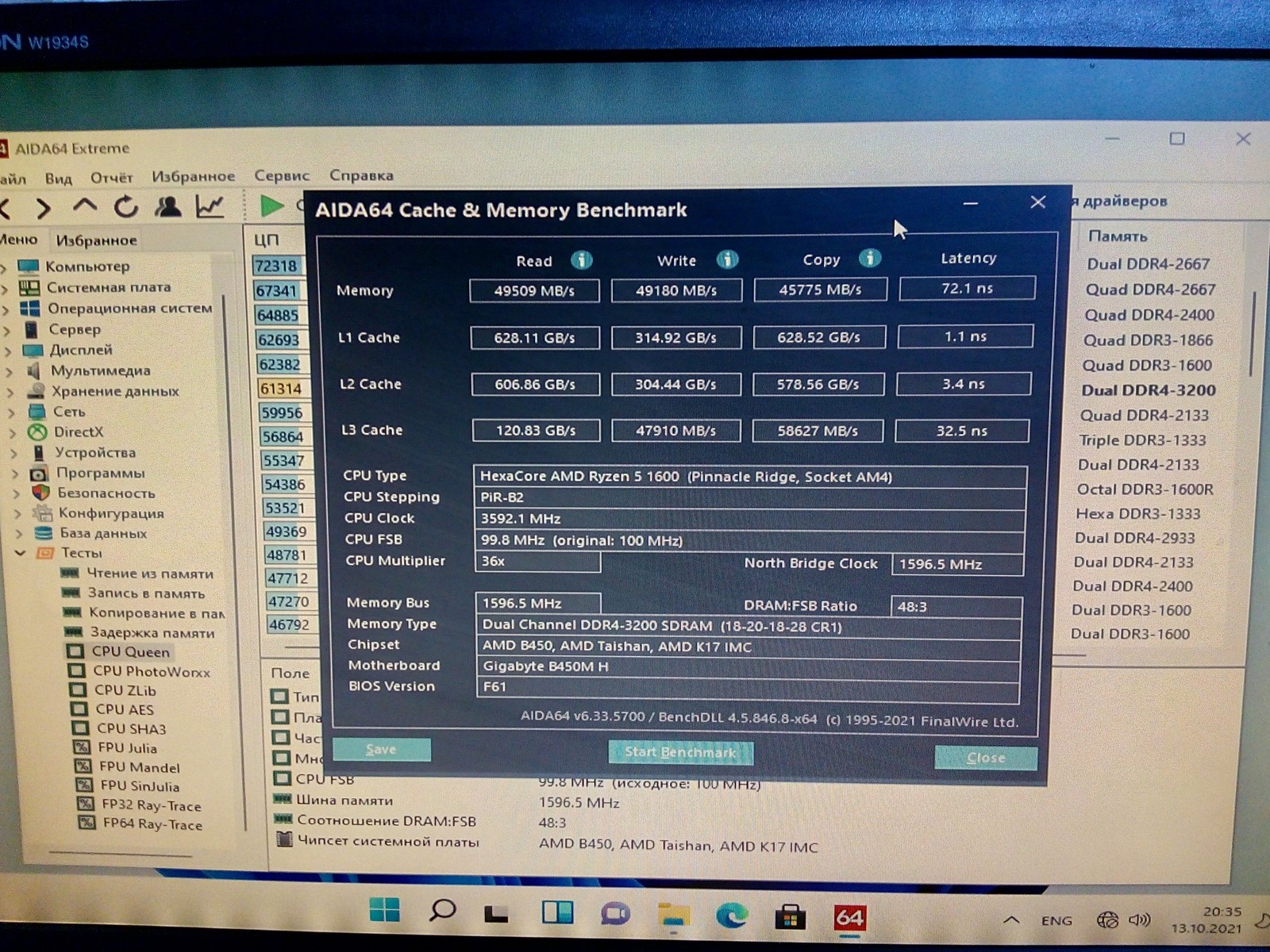Image resolution: width=1270 pixels, height=952 pixels.
Task: Select the CPU AES test
Action: [x=125, y=709]
